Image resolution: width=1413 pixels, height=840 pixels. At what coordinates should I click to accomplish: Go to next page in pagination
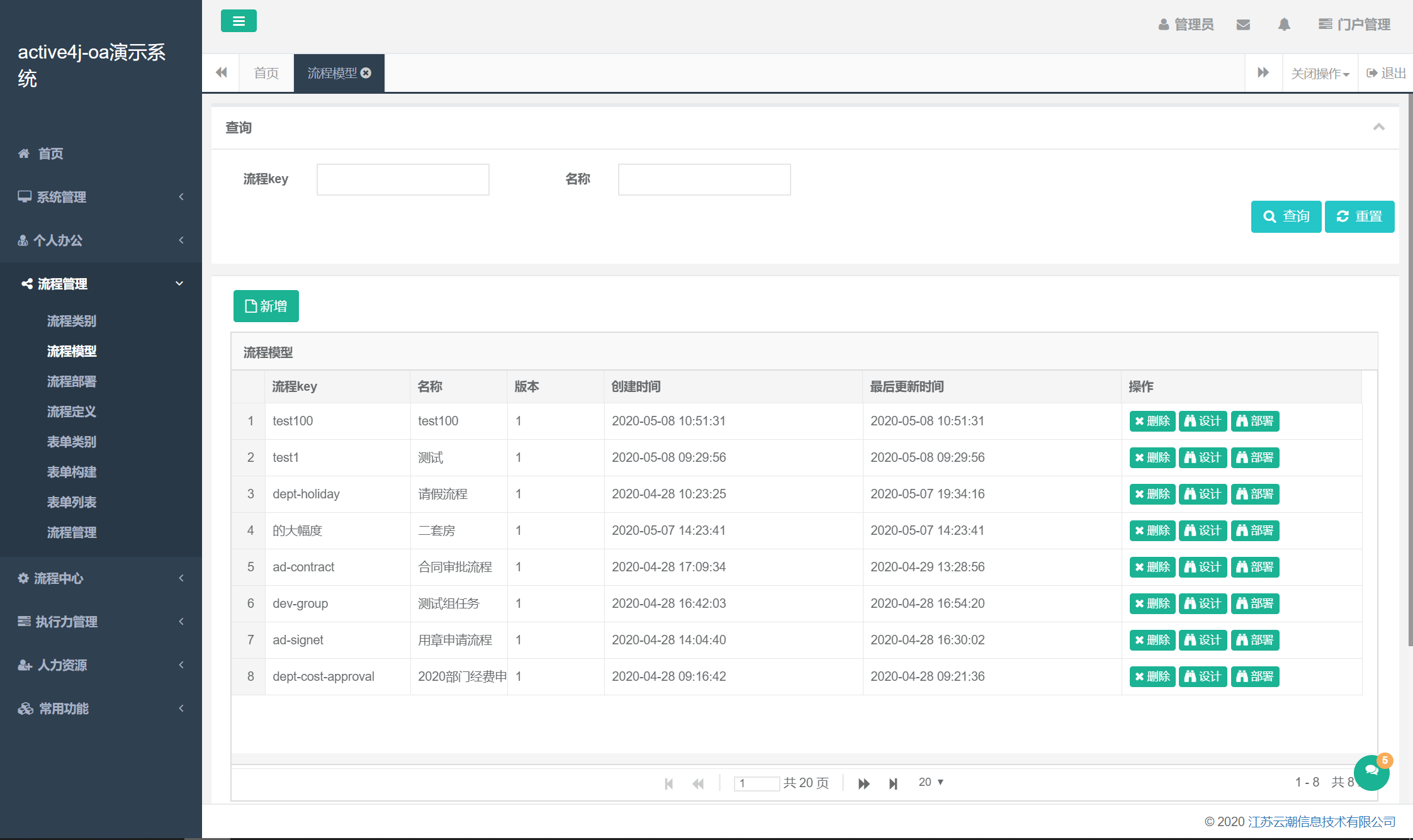pyautogui.click(x=864, y=783)
